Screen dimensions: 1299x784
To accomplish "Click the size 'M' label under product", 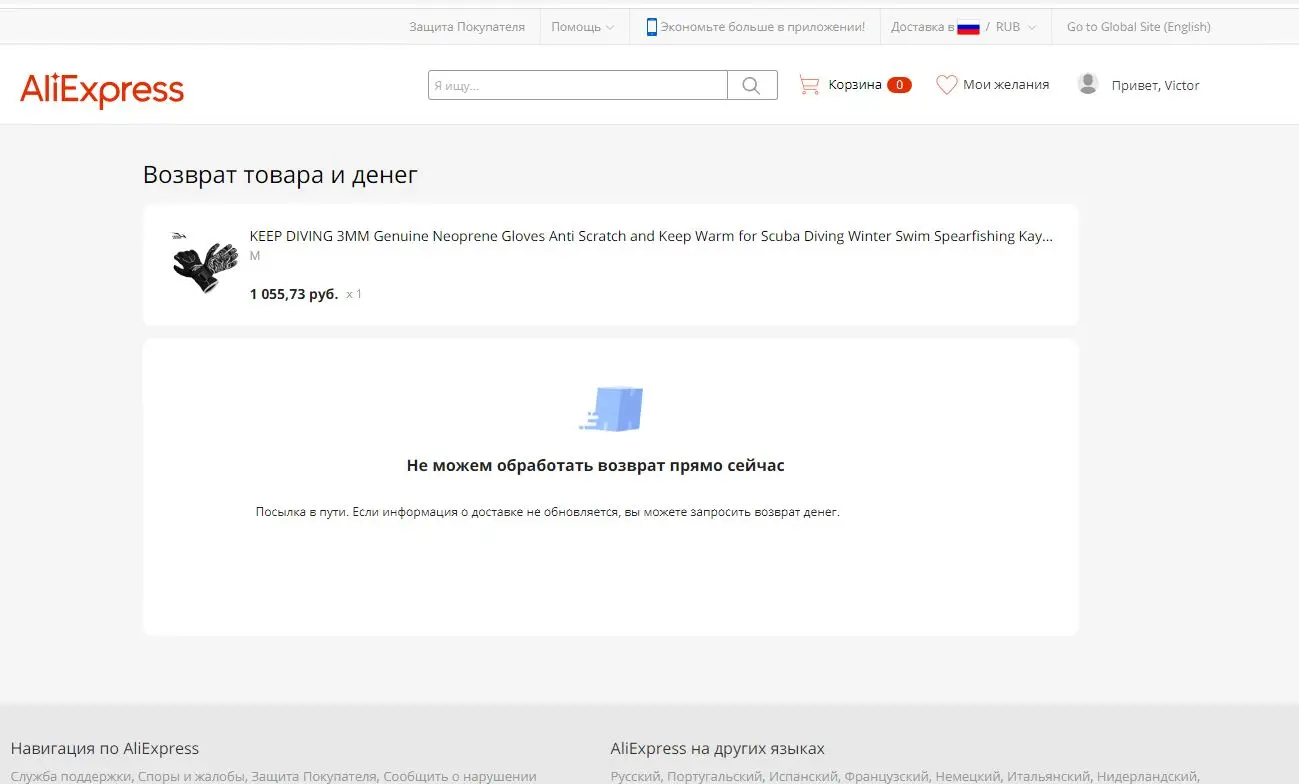I will (255, 256).
